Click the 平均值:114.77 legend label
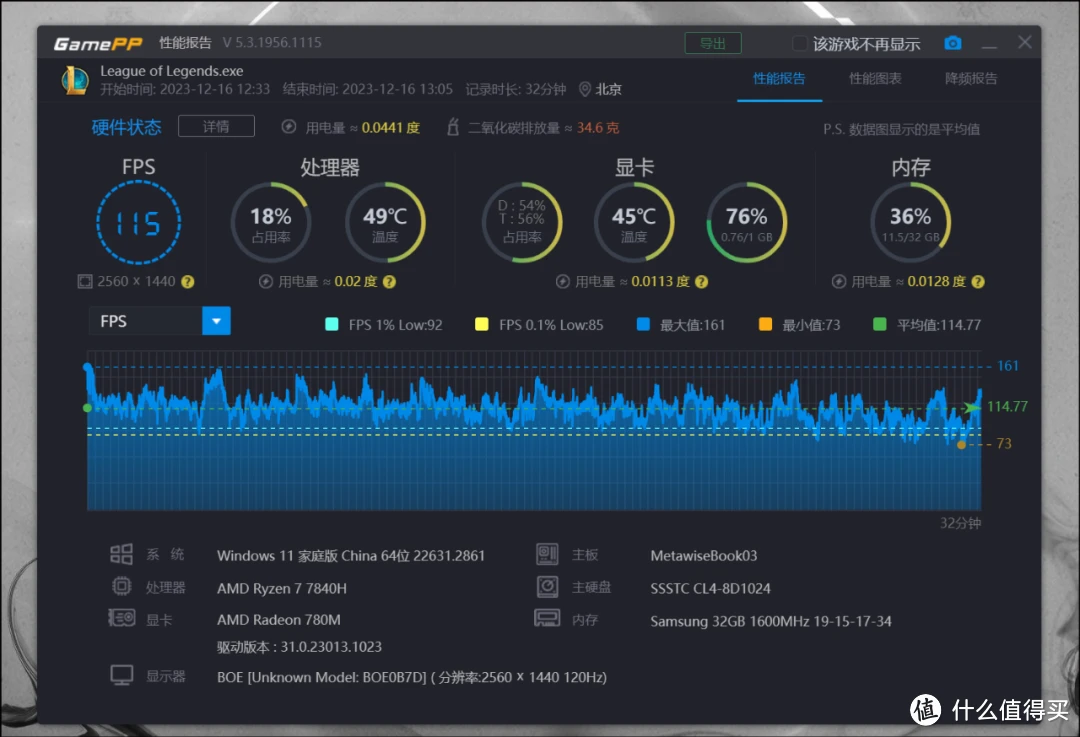Screen dimensions: 1080x737 (x=939, y=324)
